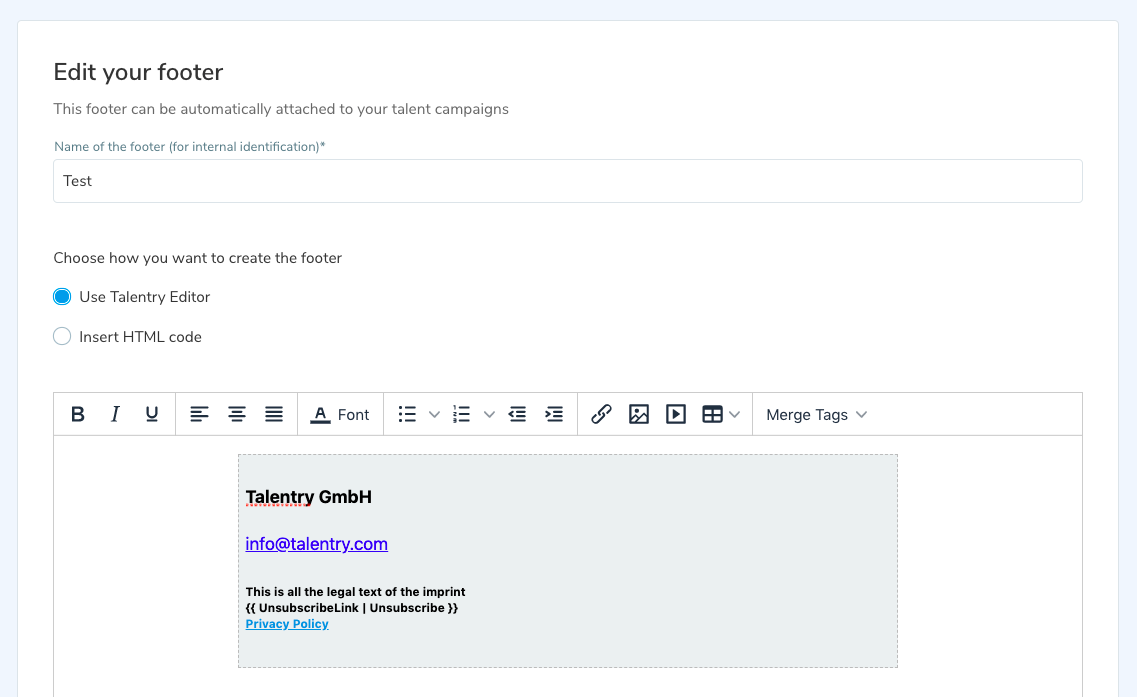
Task: Open the numbered list options arrow
Action: coord(489,414)
